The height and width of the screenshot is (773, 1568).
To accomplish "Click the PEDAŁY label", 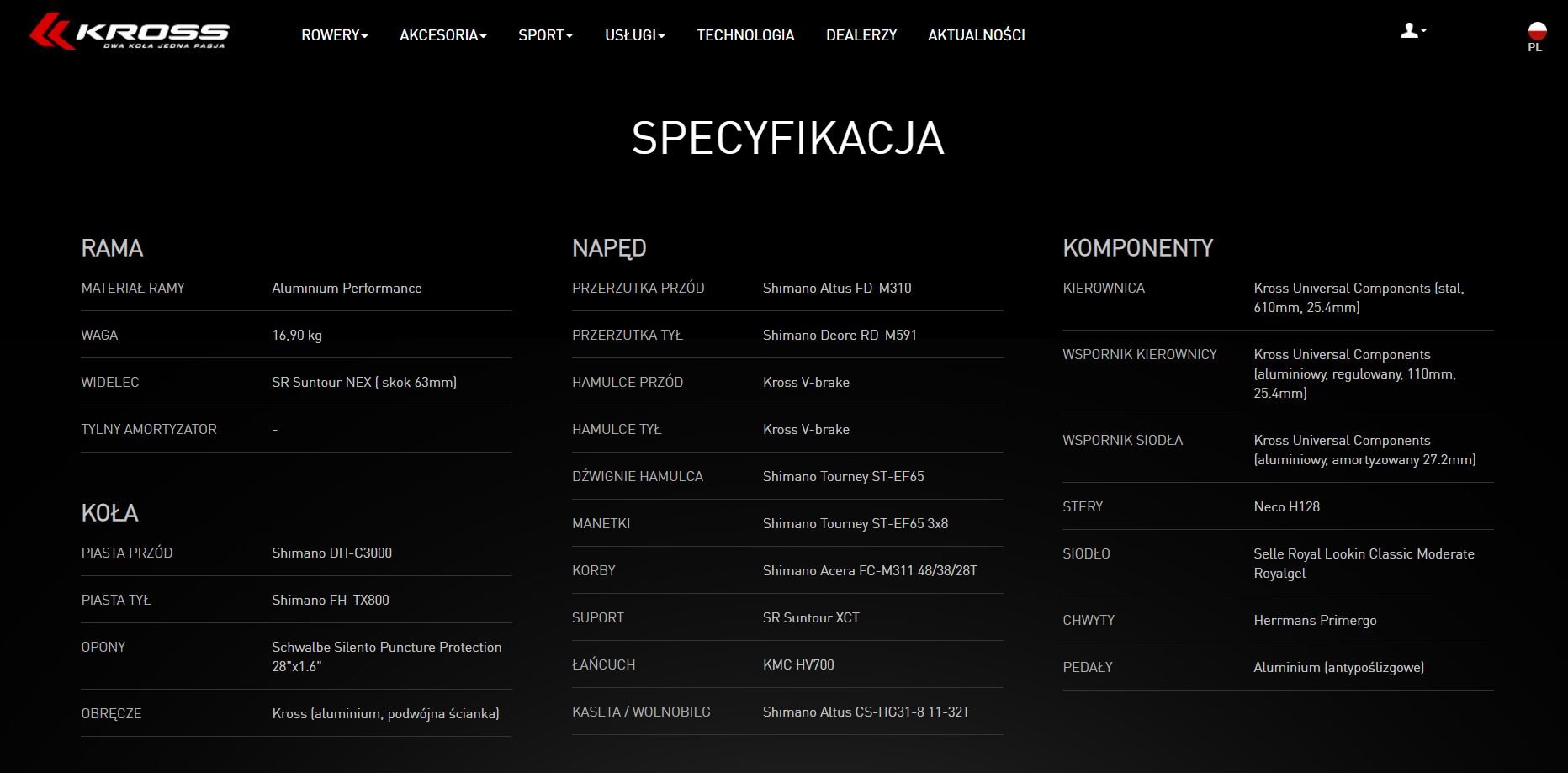I will (x=1087, y=667).
